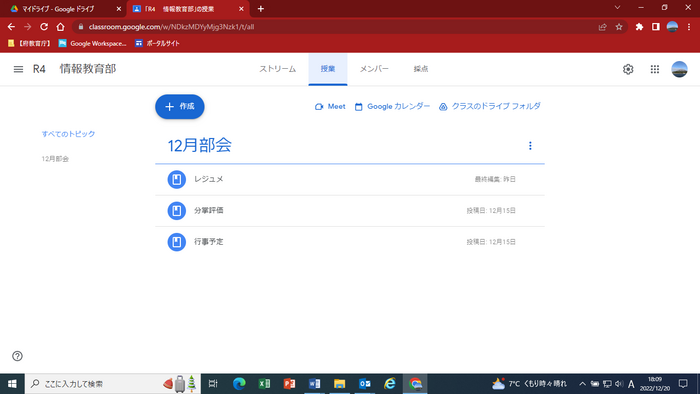700x394 pixels.
Task: Go back with browser back arrow
Action: (x=11, y=27)
